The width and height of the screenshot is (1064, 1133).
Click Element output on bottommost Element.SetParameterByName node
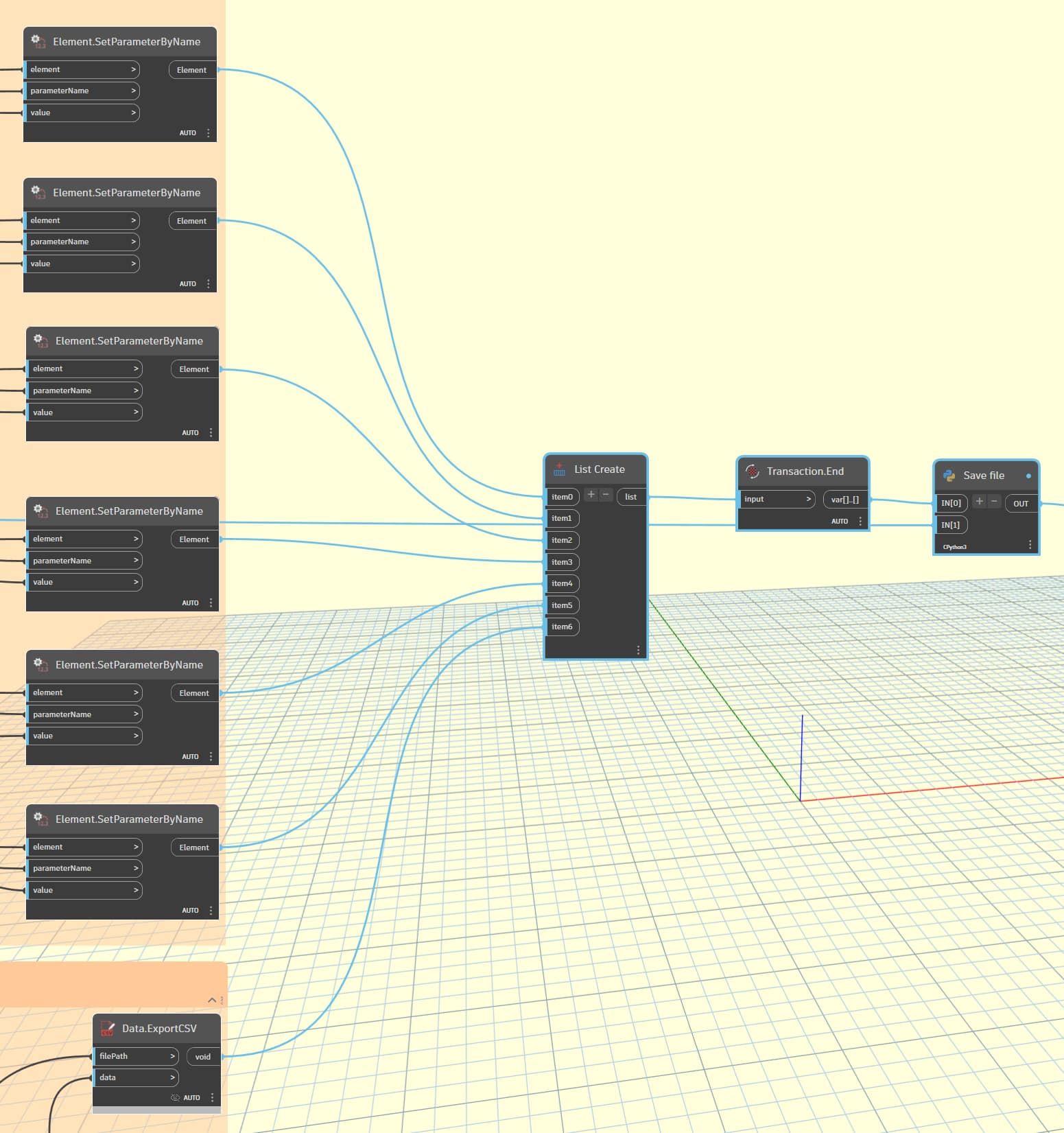pos(194,848)
